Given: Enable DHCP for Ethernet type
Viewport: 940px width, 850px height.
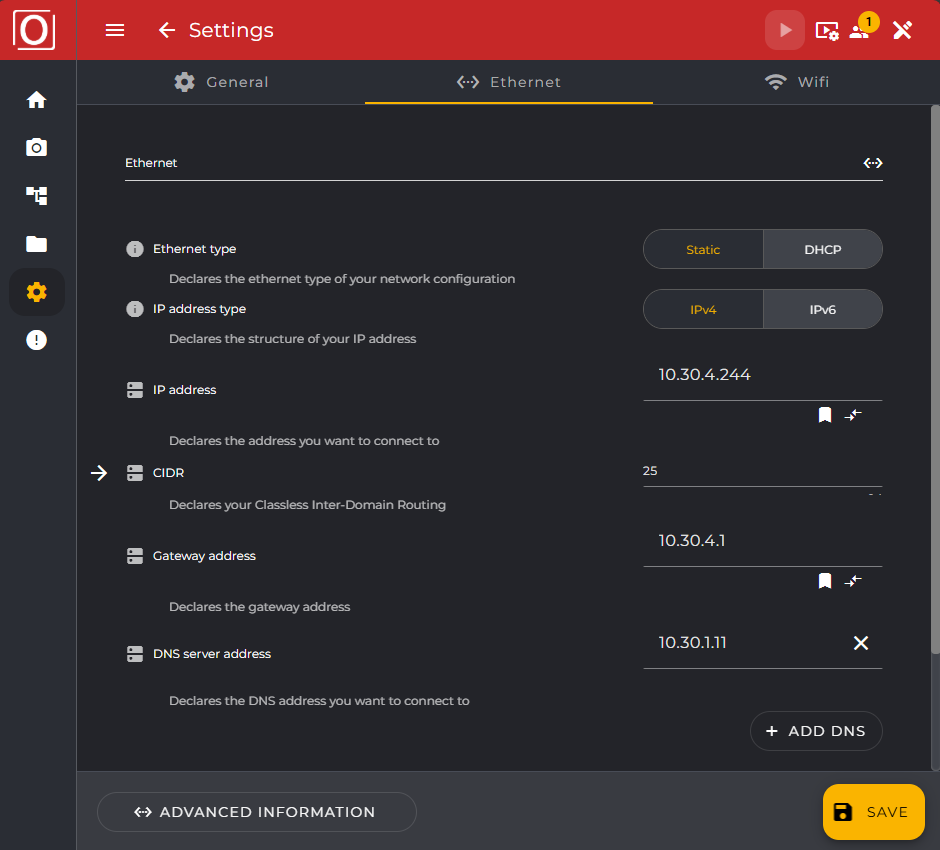Looking at the screenshot, I should (x=822, y=249).
